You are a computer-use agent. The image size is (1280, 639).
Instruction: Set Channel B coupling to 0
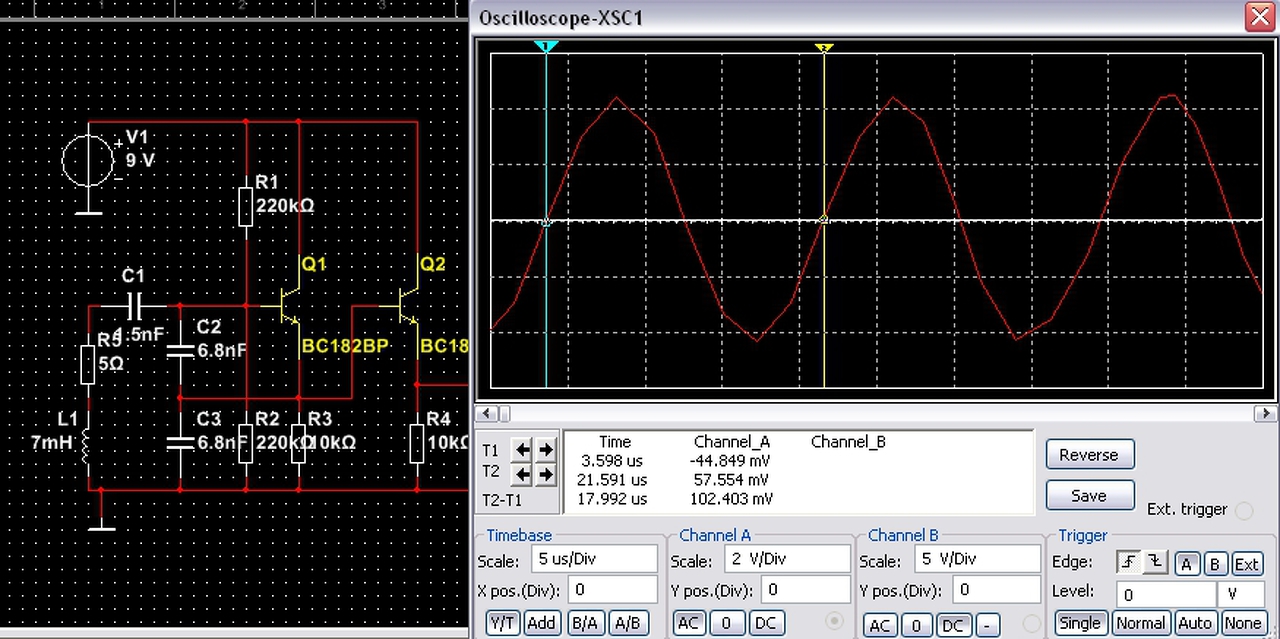pyautogui.click(x=916, y=625)
